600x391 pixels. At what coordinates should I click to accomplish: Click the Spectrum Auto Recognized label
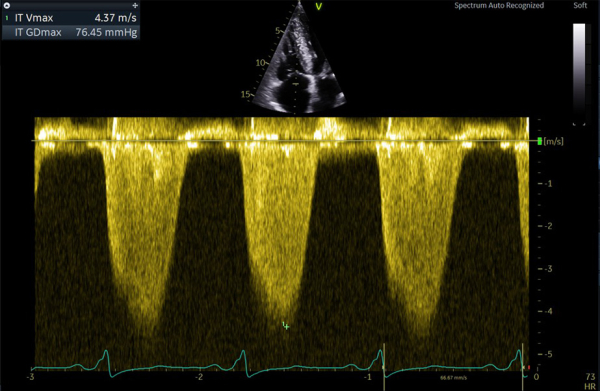point(499,5)
